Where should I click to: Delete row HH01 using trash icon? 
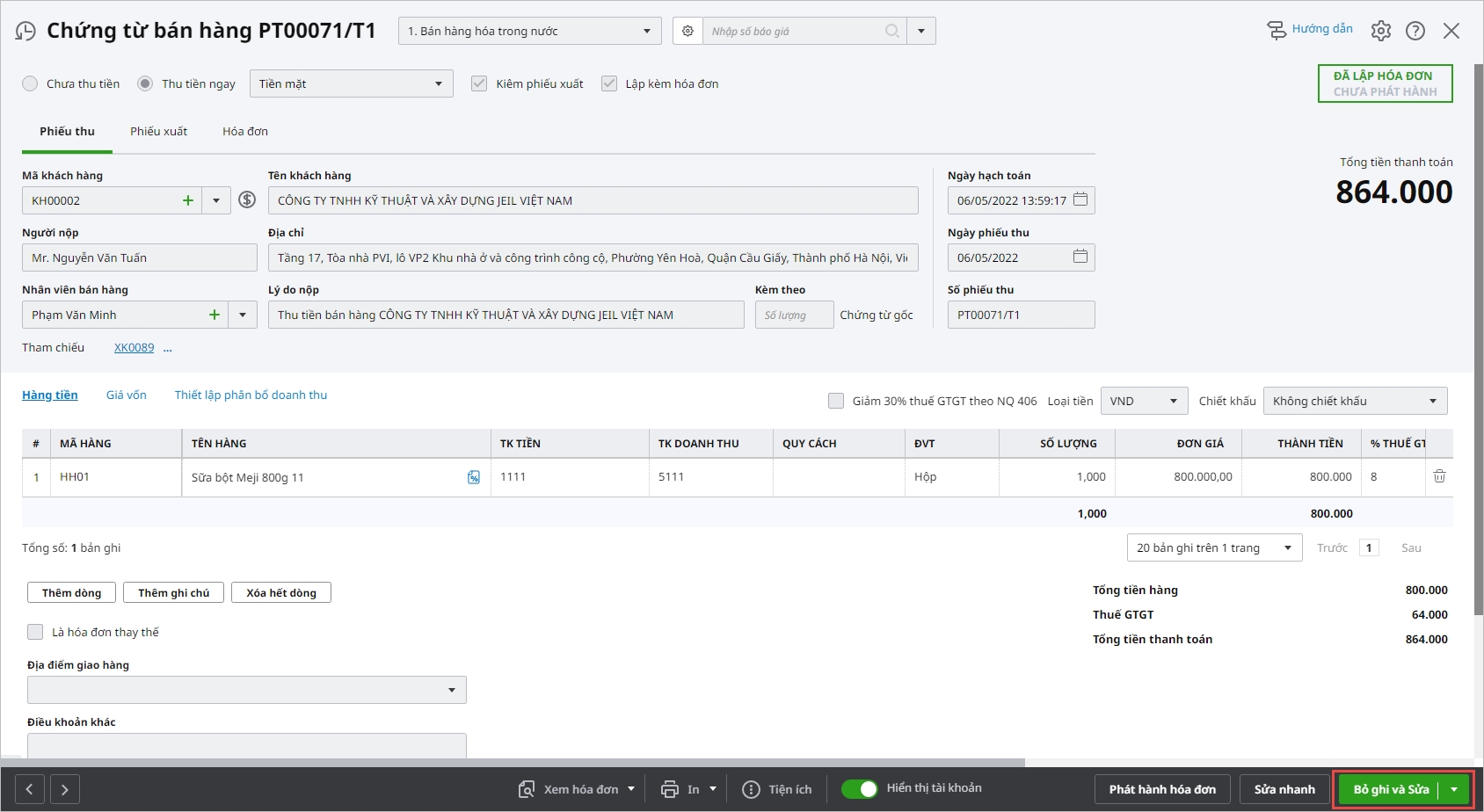click(1439, 476)
